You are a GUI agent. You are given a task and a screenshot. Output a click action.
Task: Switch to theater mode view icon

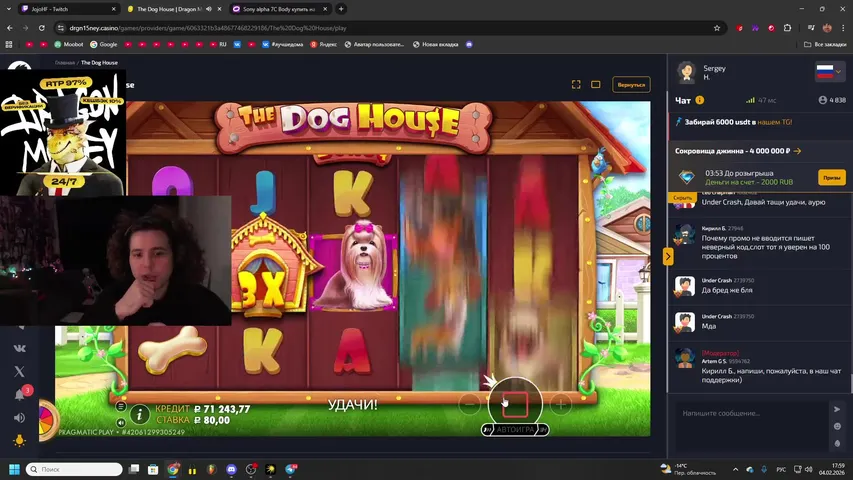[x=596, y=85]
